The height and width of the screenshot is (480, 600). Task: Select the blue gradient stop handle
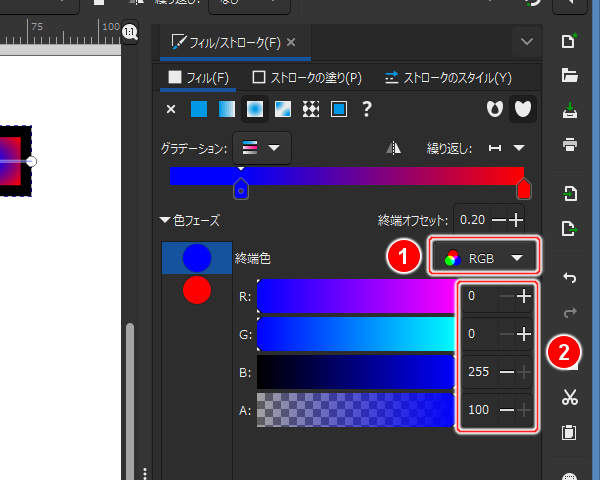241,189
